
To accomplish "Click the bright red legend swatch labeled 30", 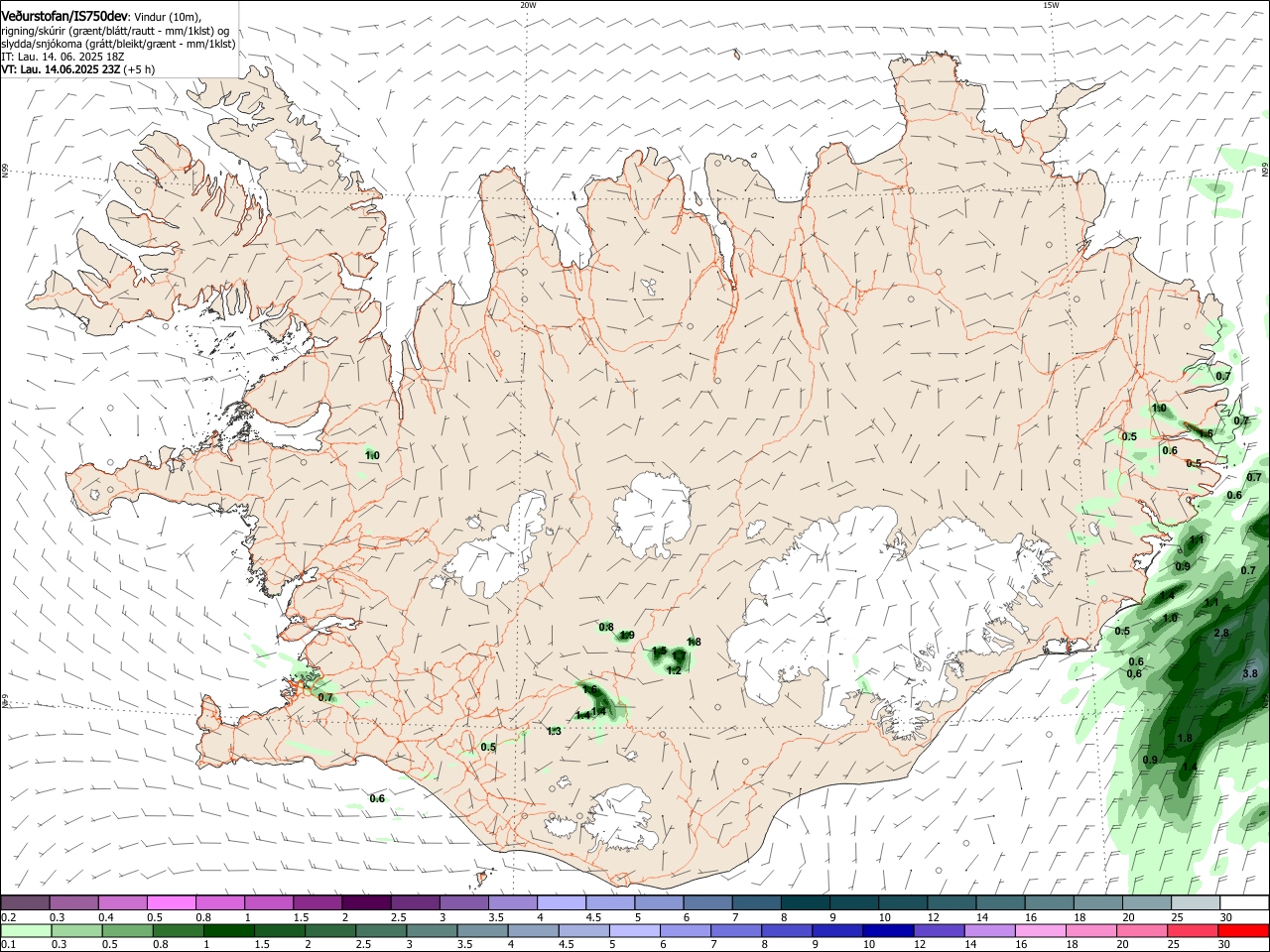I will coord(1243,930).
